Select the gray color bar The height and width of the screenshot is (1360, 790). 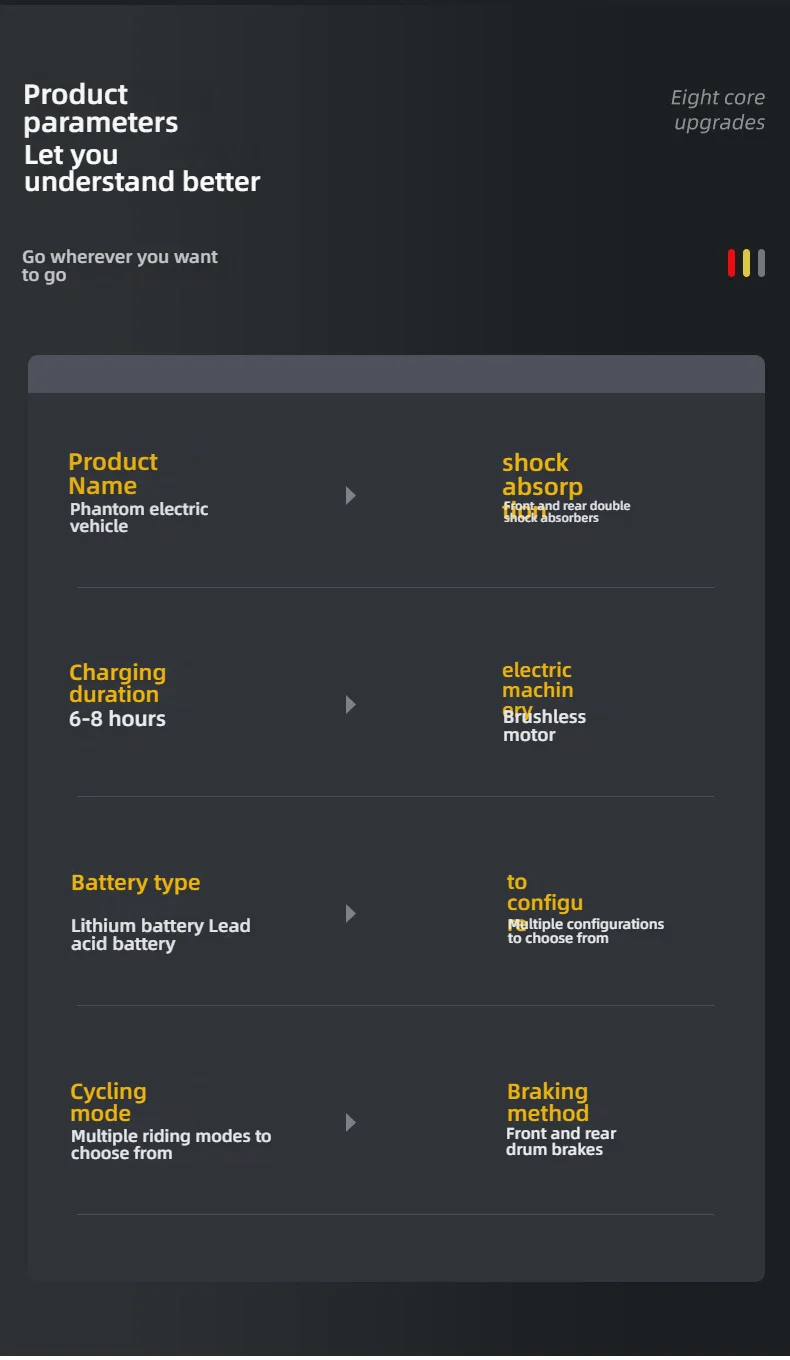point(761,263)
